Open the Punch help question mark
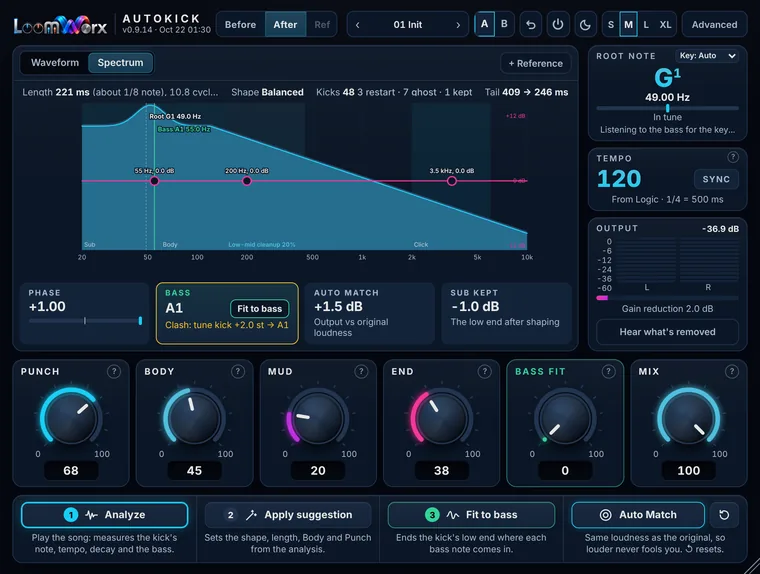The height and width of the screenshot is (574, 760). click(x=113, y=371)
